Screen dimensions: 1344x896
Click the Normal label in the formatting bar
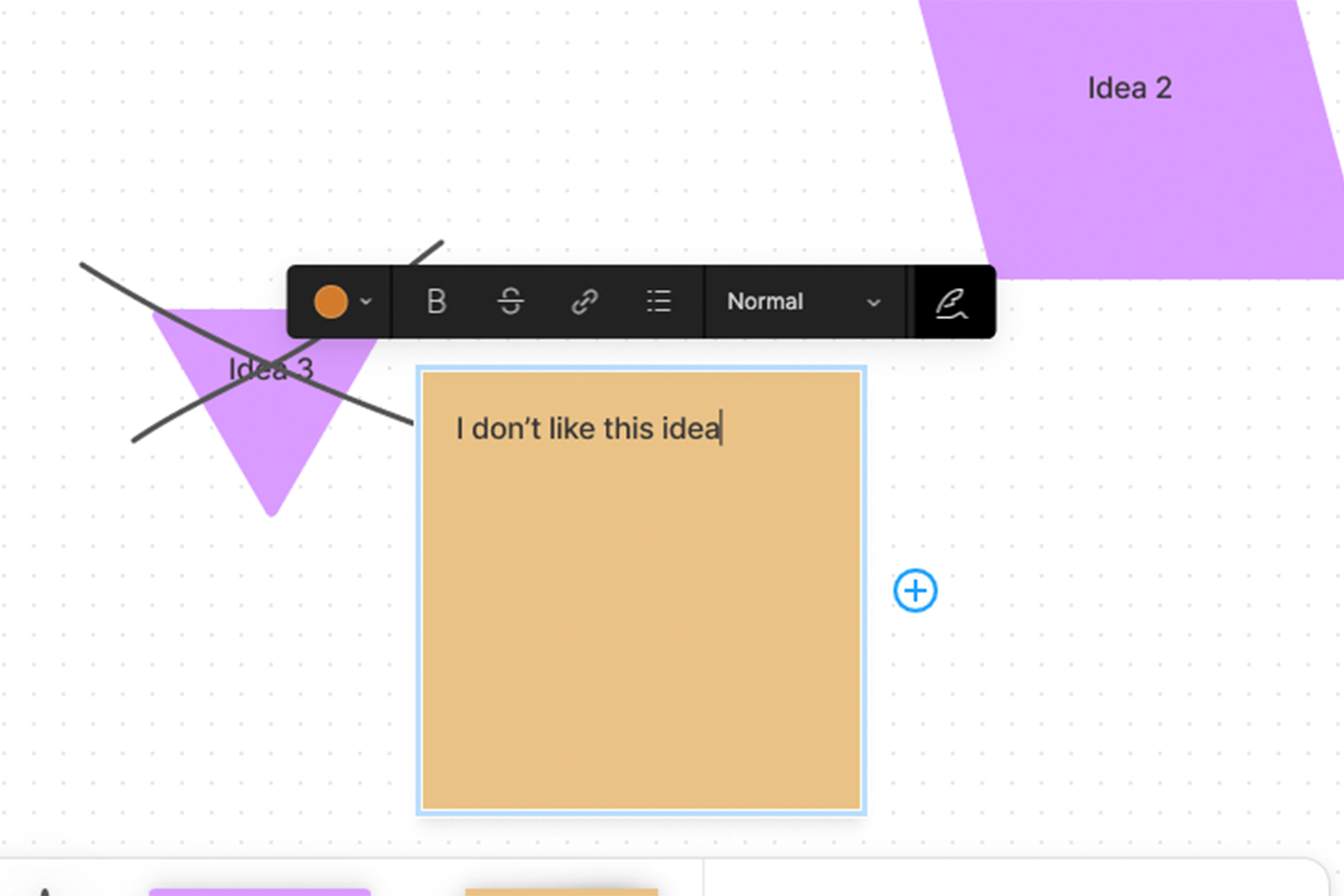point(765,301)
